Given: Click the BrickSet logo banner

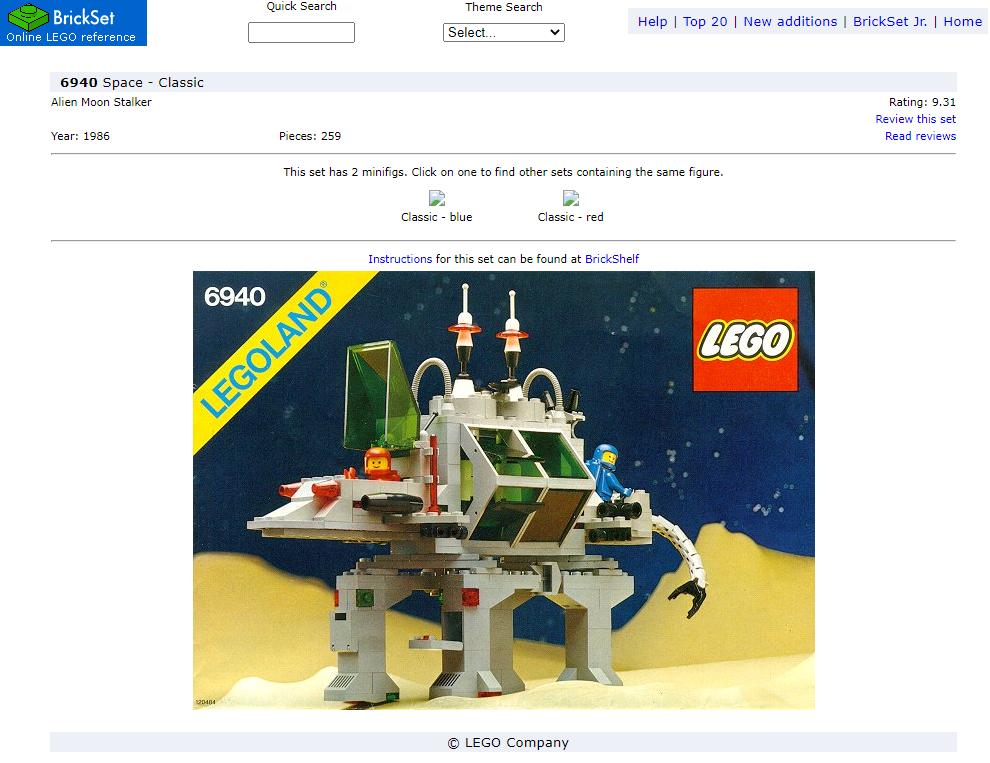Looking at the screenshot, I should (x=73, y=23).
